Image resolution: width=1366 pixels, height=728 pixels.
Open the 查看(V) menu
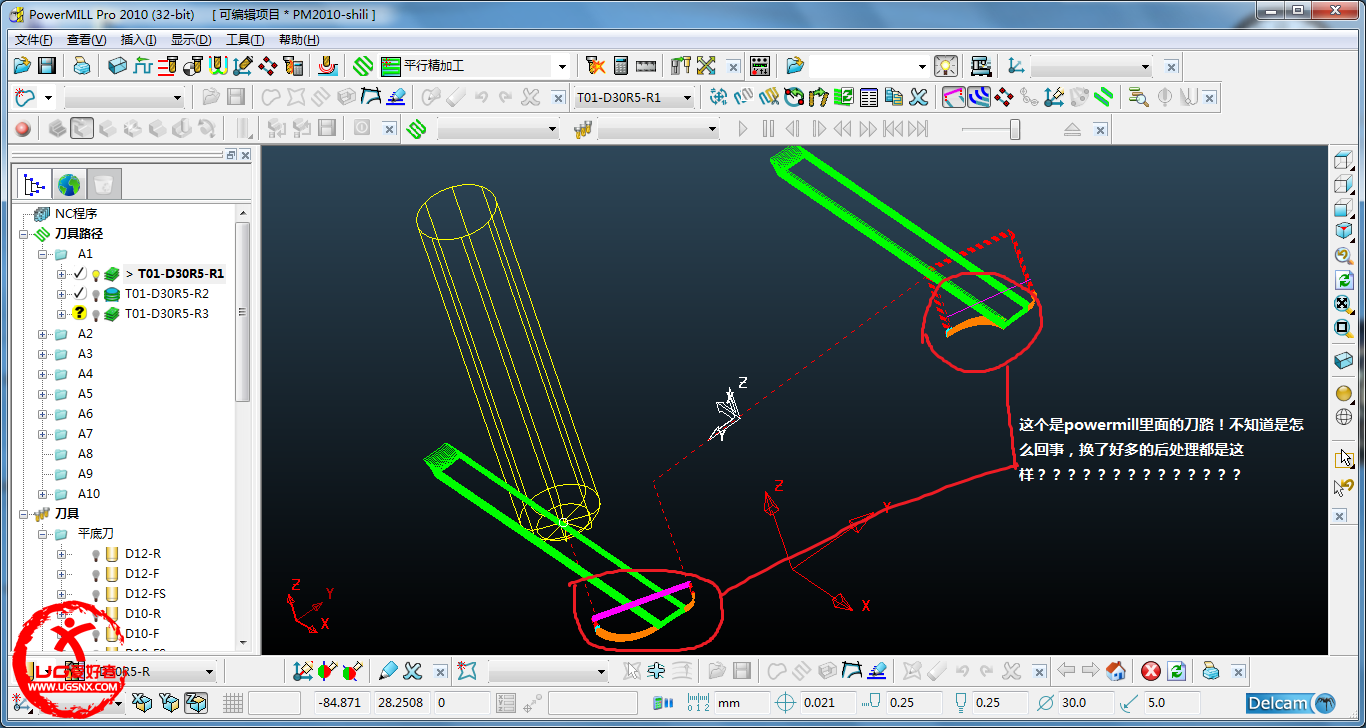pyautogui.click(x=86, y=40)
